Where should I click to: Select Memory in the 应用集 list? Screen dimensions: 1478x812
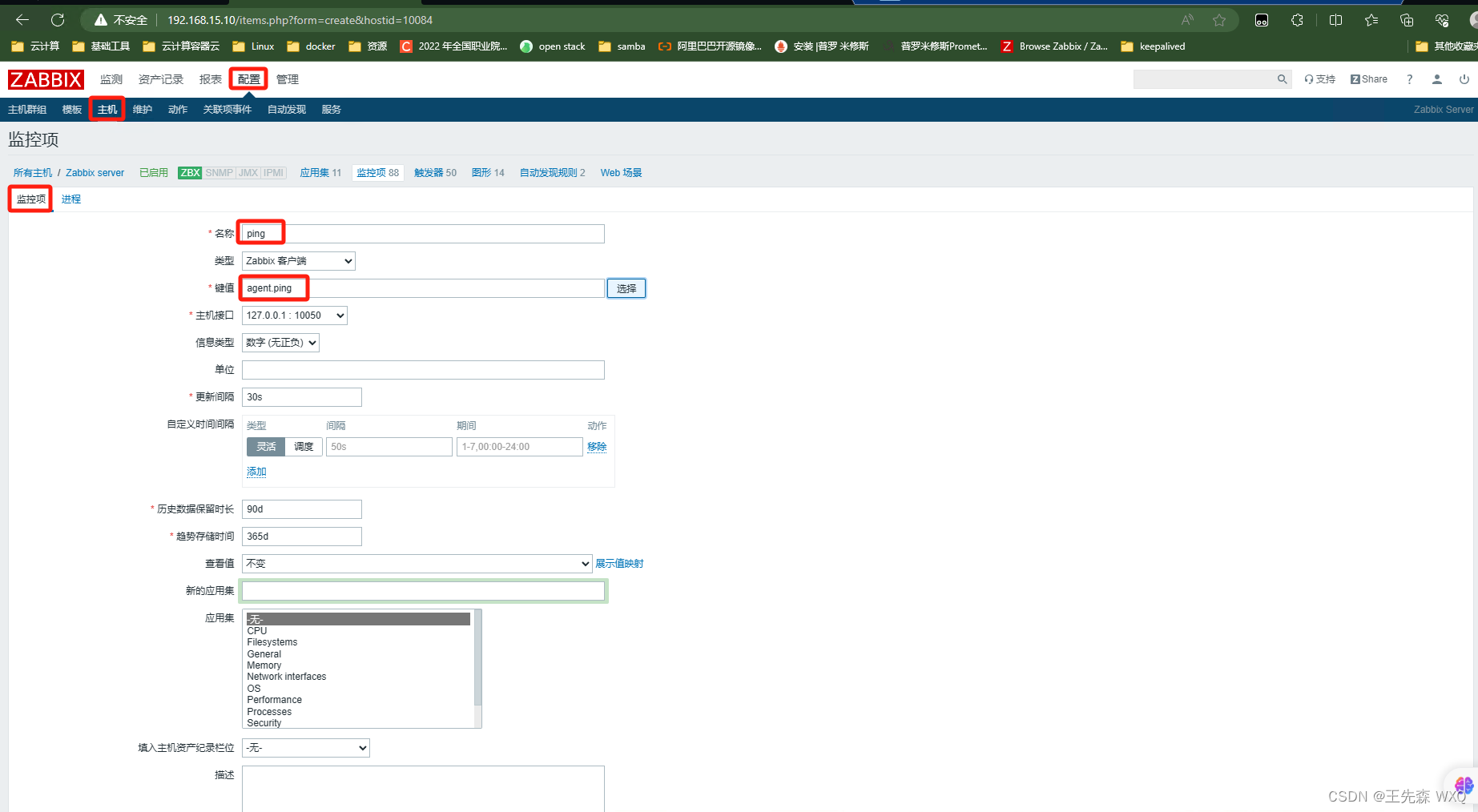(358, 665)
